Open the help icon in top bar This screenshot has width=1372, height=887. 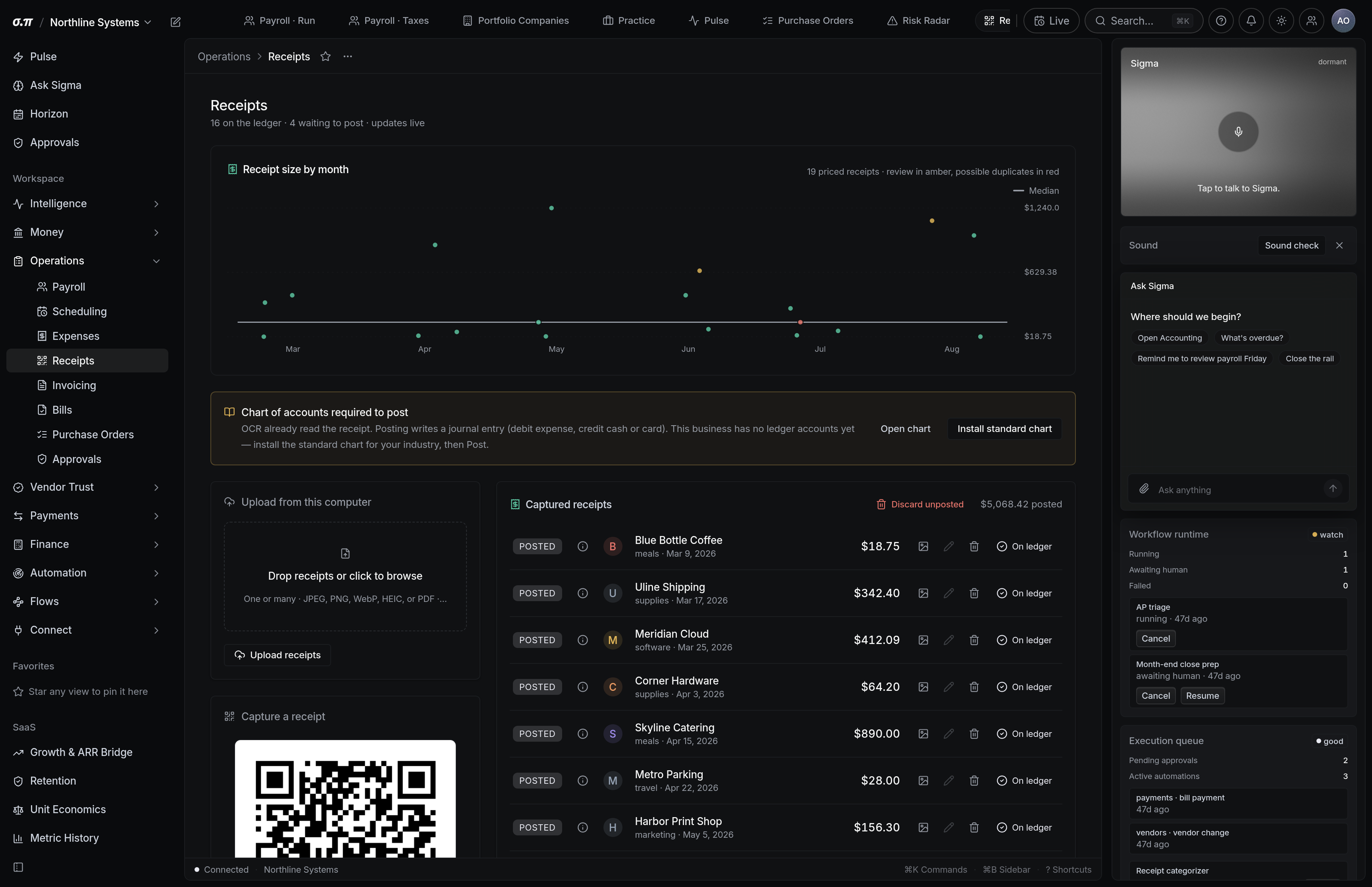(x=1221, y=21)
